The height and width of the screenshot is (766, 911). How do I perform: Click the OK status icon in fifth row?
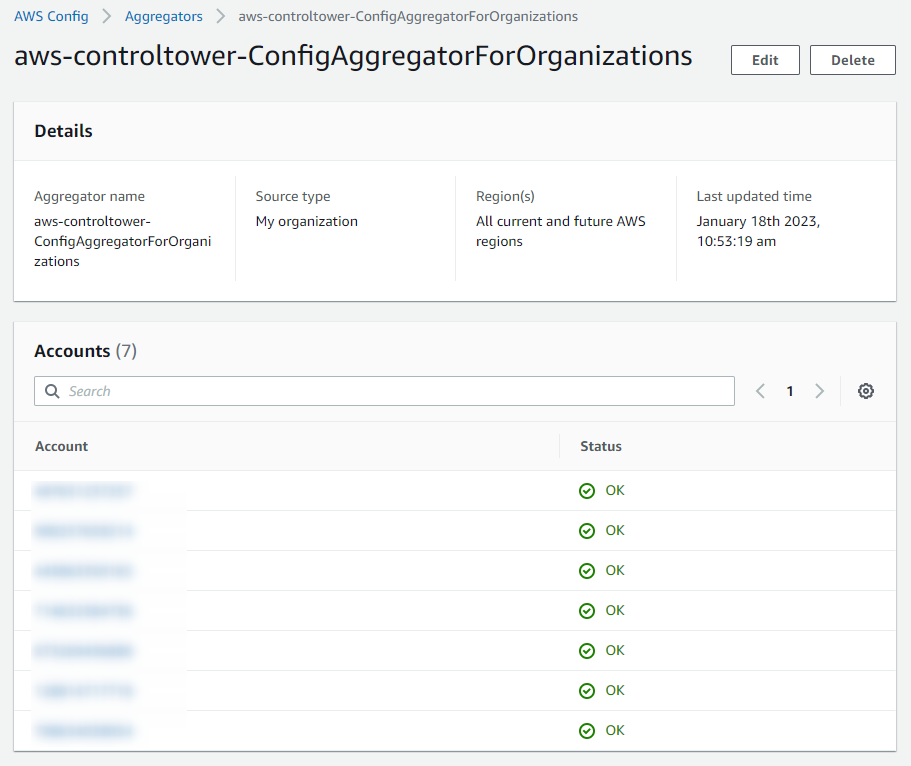coord(587,651)
